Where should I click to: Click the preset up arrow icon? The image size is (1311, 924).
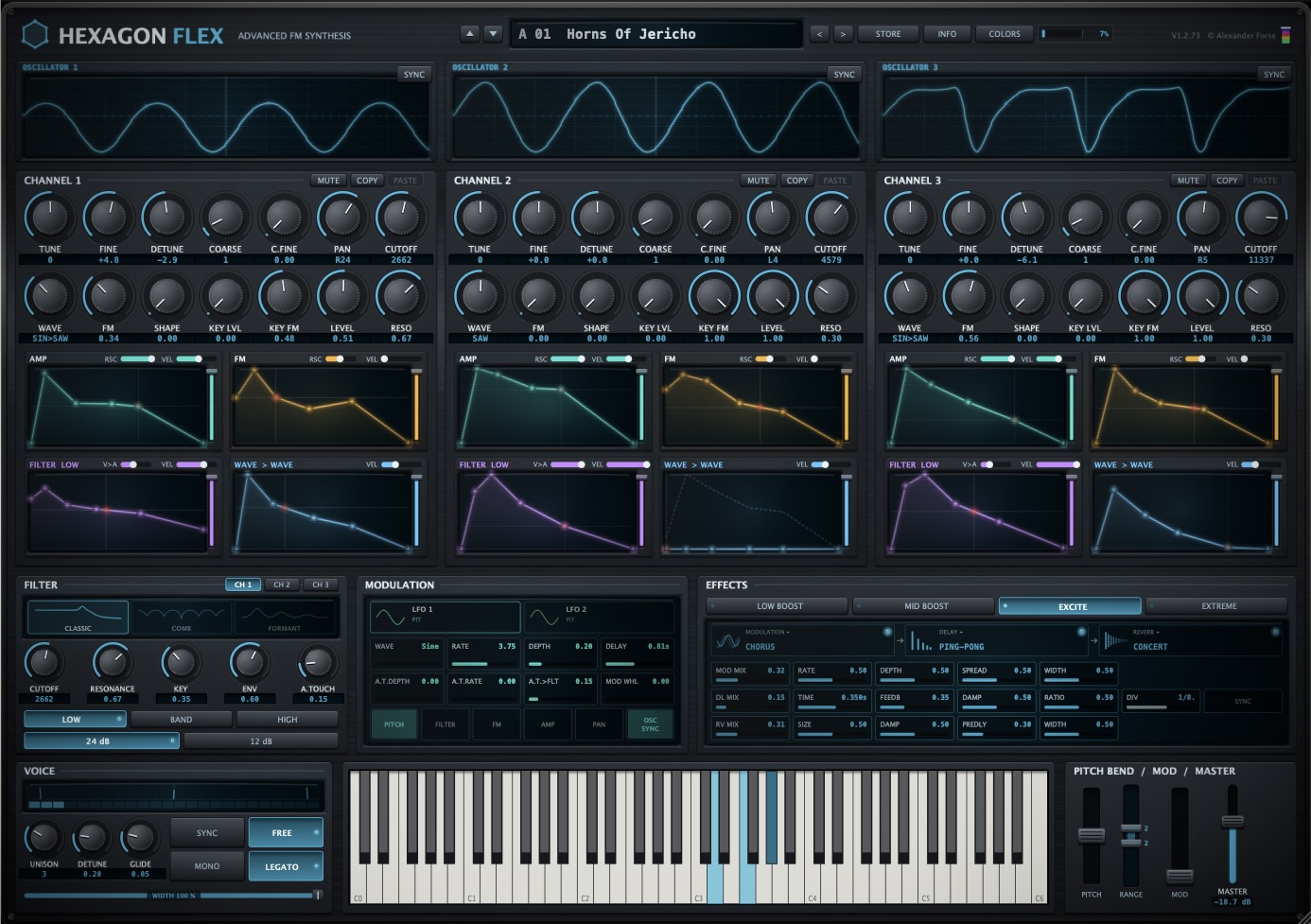470,34
